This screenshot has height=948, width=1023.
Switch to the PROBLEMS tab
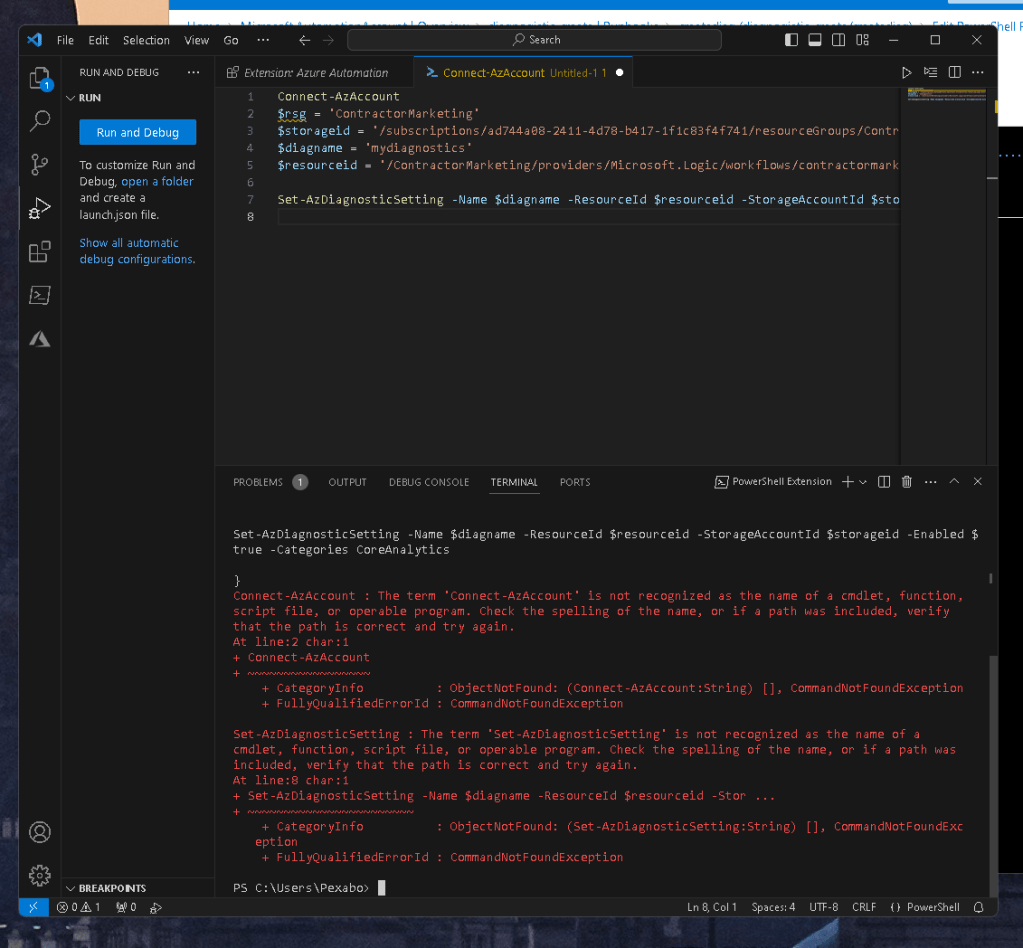tap(269, 482)
